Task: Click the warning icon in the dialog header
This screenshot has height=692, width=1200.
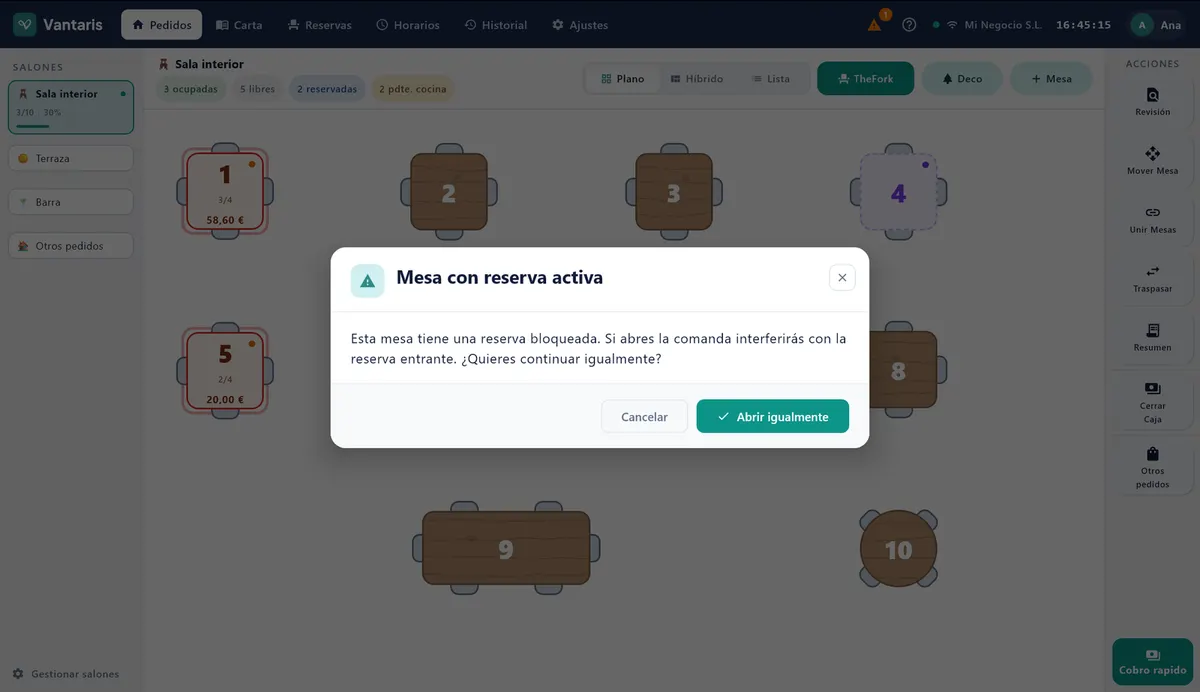Action: pos(367,281)
